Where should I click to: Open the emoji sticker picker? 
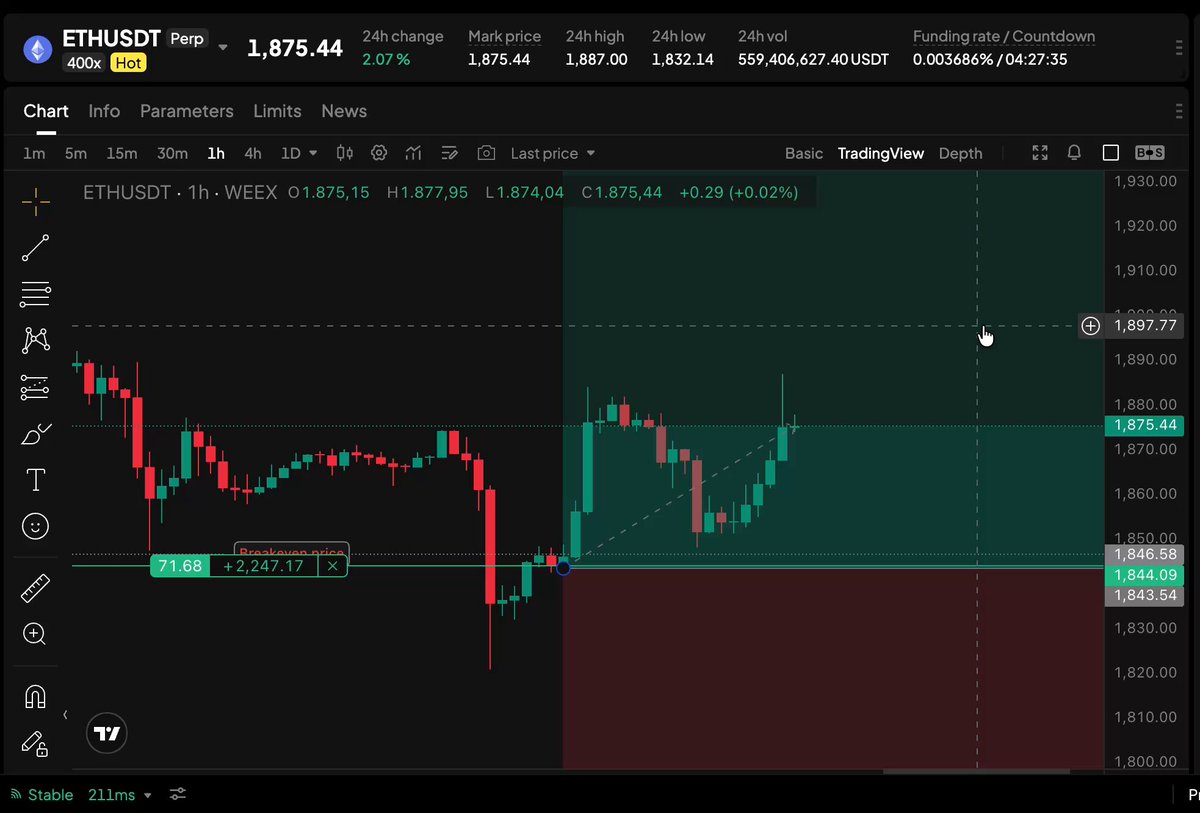pyautogui.click(x=35, y=526)
